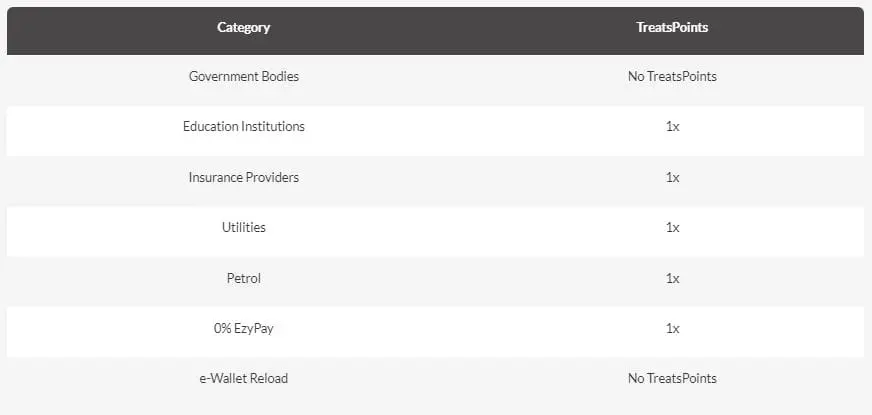Click the 1x value for Education Institutions
Viewport: 872px width, 415px height.
672,127
